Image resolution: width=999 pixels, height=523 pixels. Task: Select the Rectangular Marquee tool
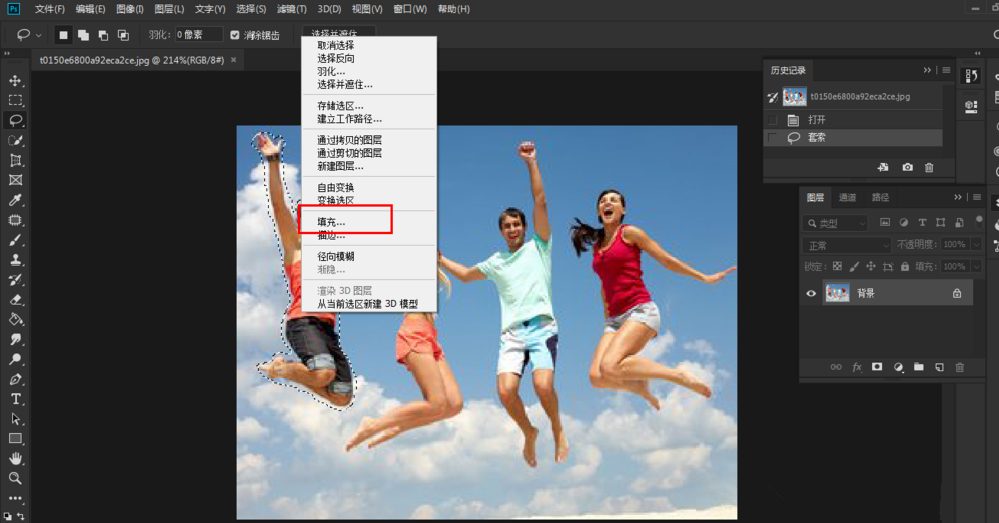[15, 100]
